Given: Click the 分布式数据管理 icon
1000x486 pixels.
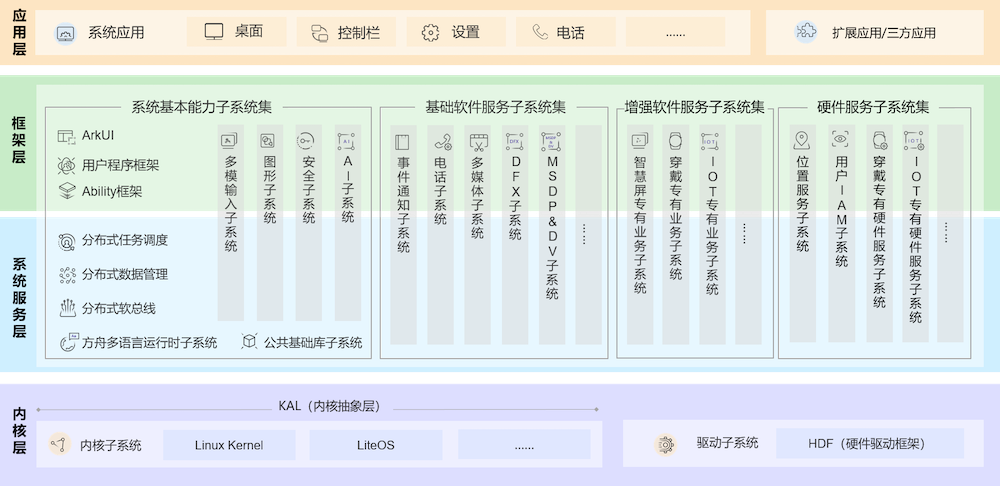Looking at the screenshot, I should [x=67, y=275].
